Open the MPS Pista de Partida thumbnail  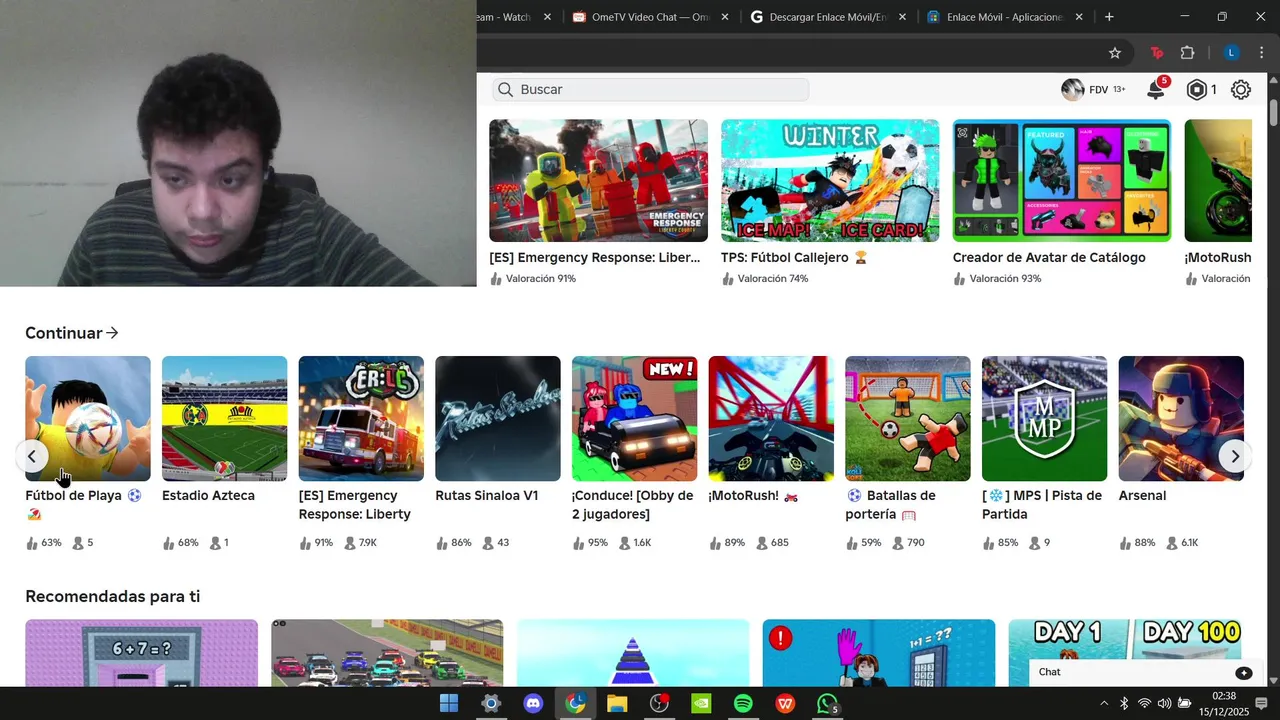click(1044, 419)
